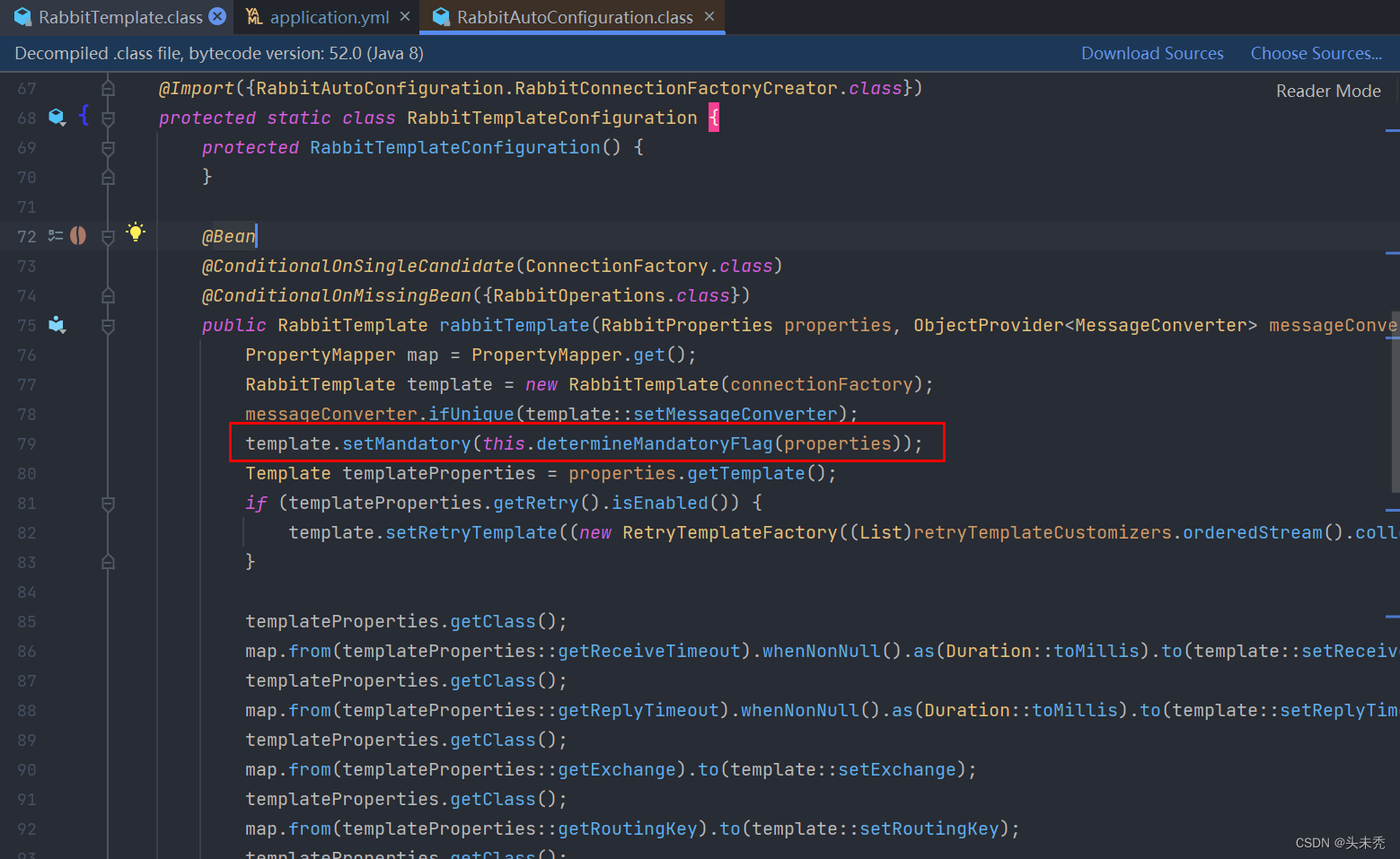
Task: Click setMandatory on line 79
Action: pos(407,443)
